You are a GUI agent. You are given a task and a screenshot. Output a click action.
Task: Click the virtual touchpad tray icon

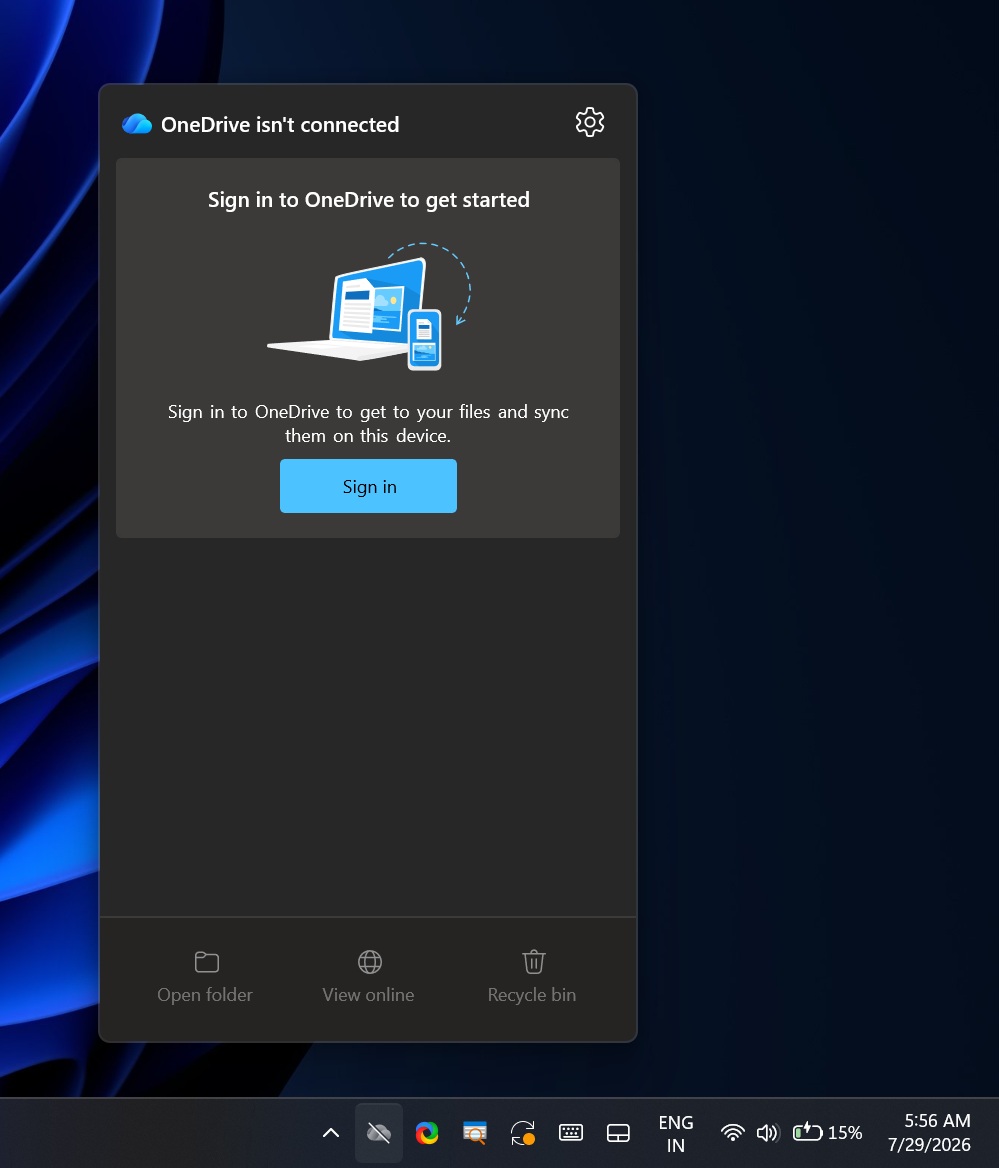[x=618, y=1133]
